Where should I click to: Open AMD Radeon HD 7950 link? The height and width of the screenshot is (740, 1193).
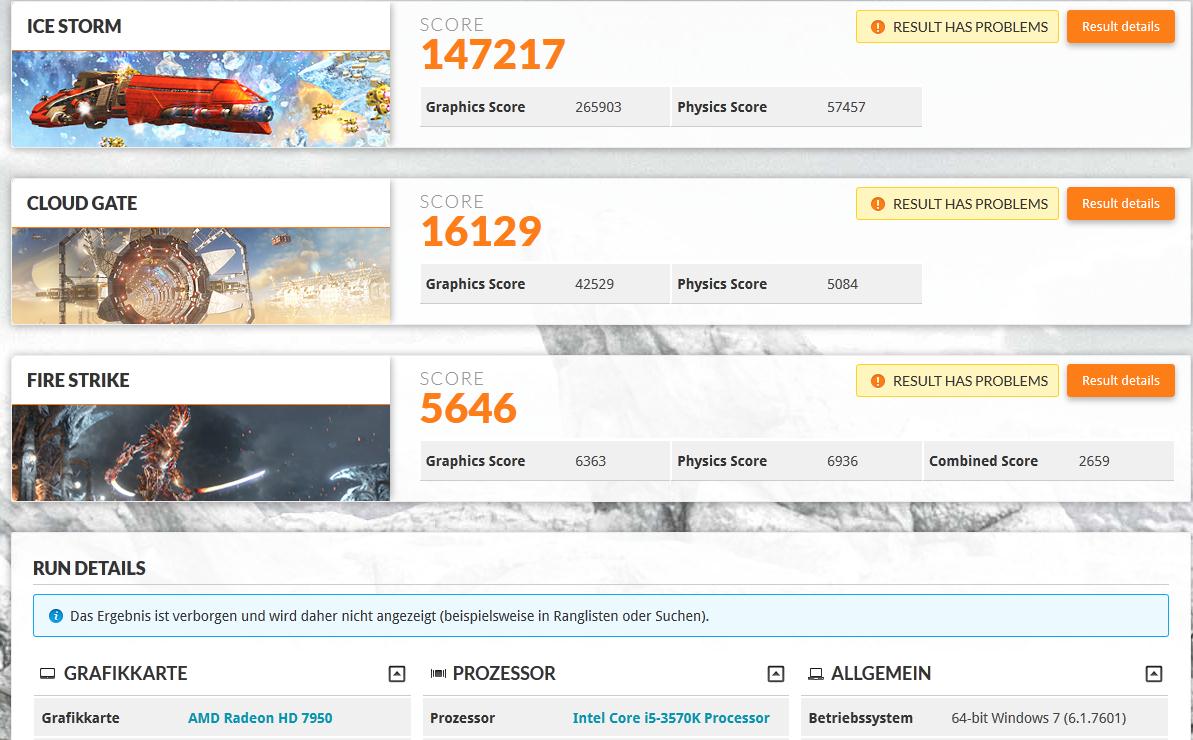[260, 718]
